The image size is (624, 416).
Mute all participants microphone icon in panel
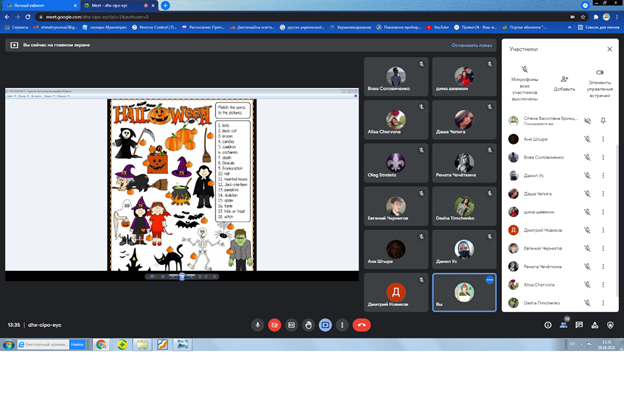coord(525,69)
